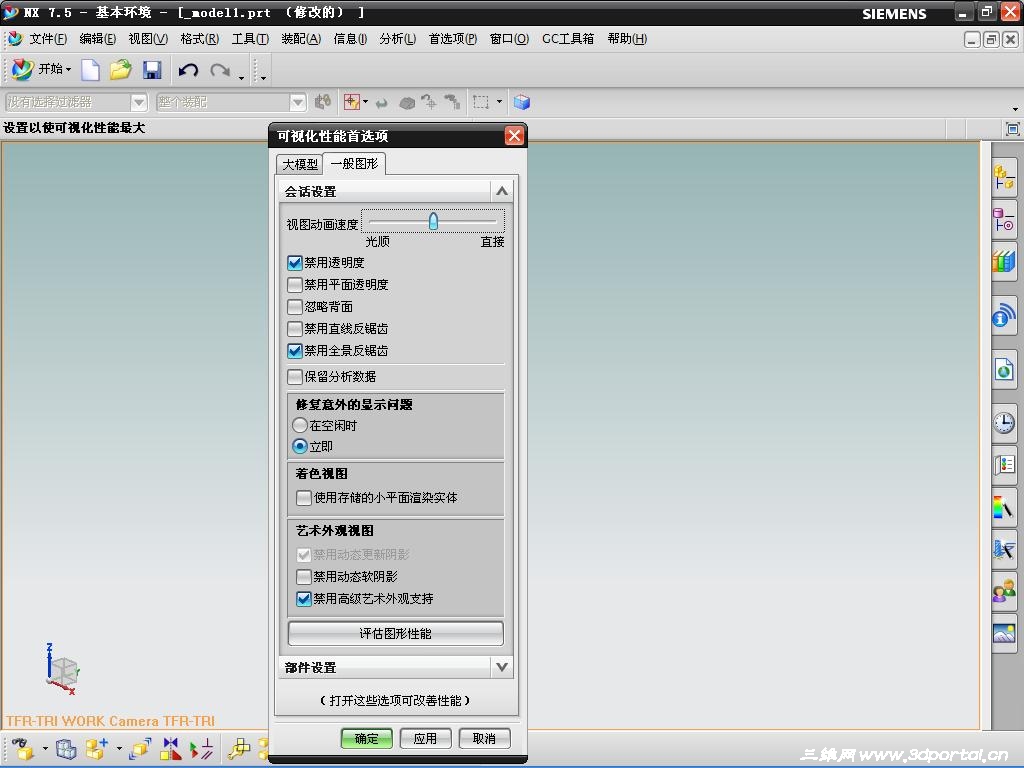
Task: Open the Roles people icon
Action: click(1004, 592)
